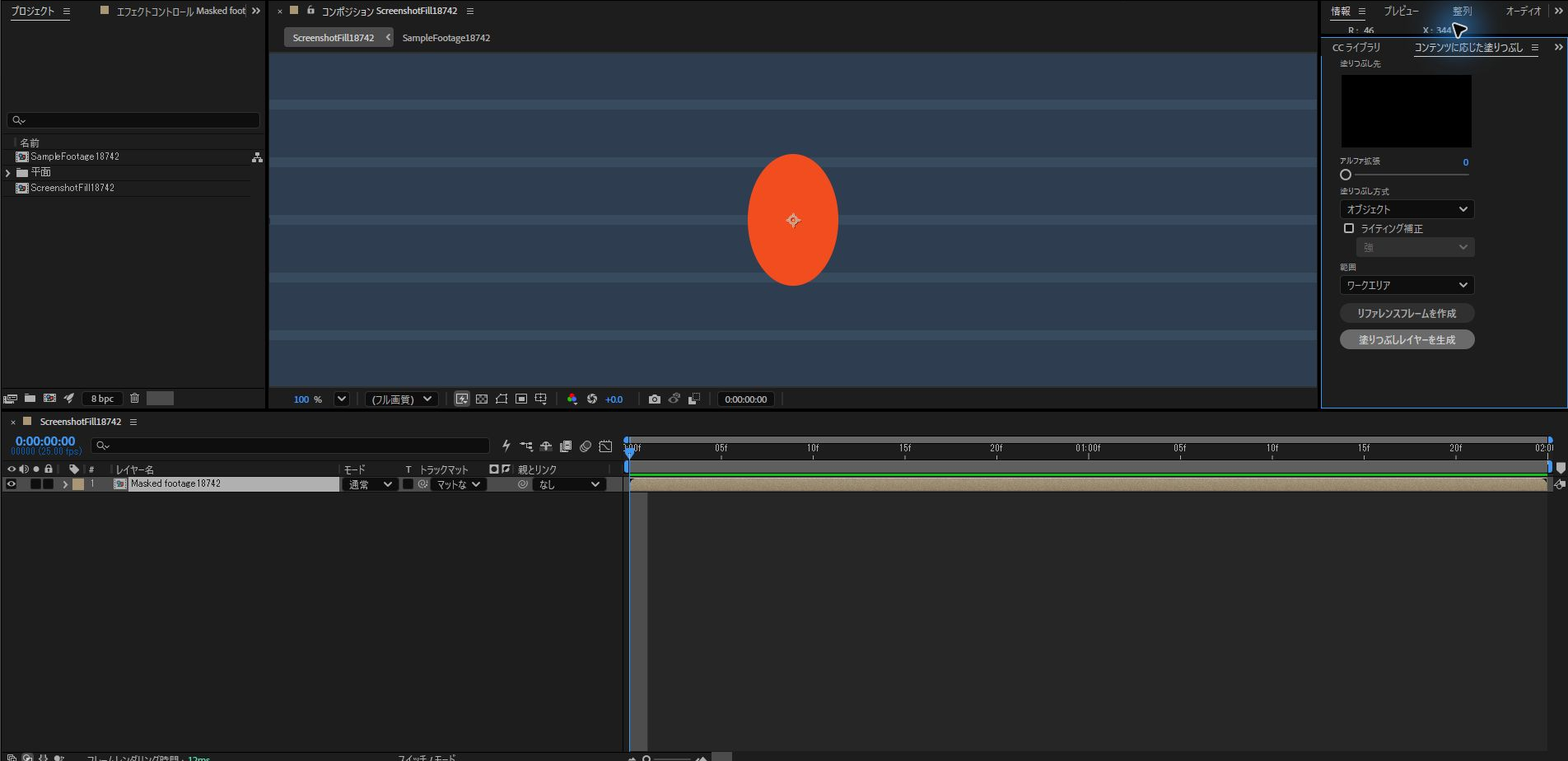Screen dimensions: 1568x761
Task: Open the CC ライブラリ tab
Action: coord(1356,48)
